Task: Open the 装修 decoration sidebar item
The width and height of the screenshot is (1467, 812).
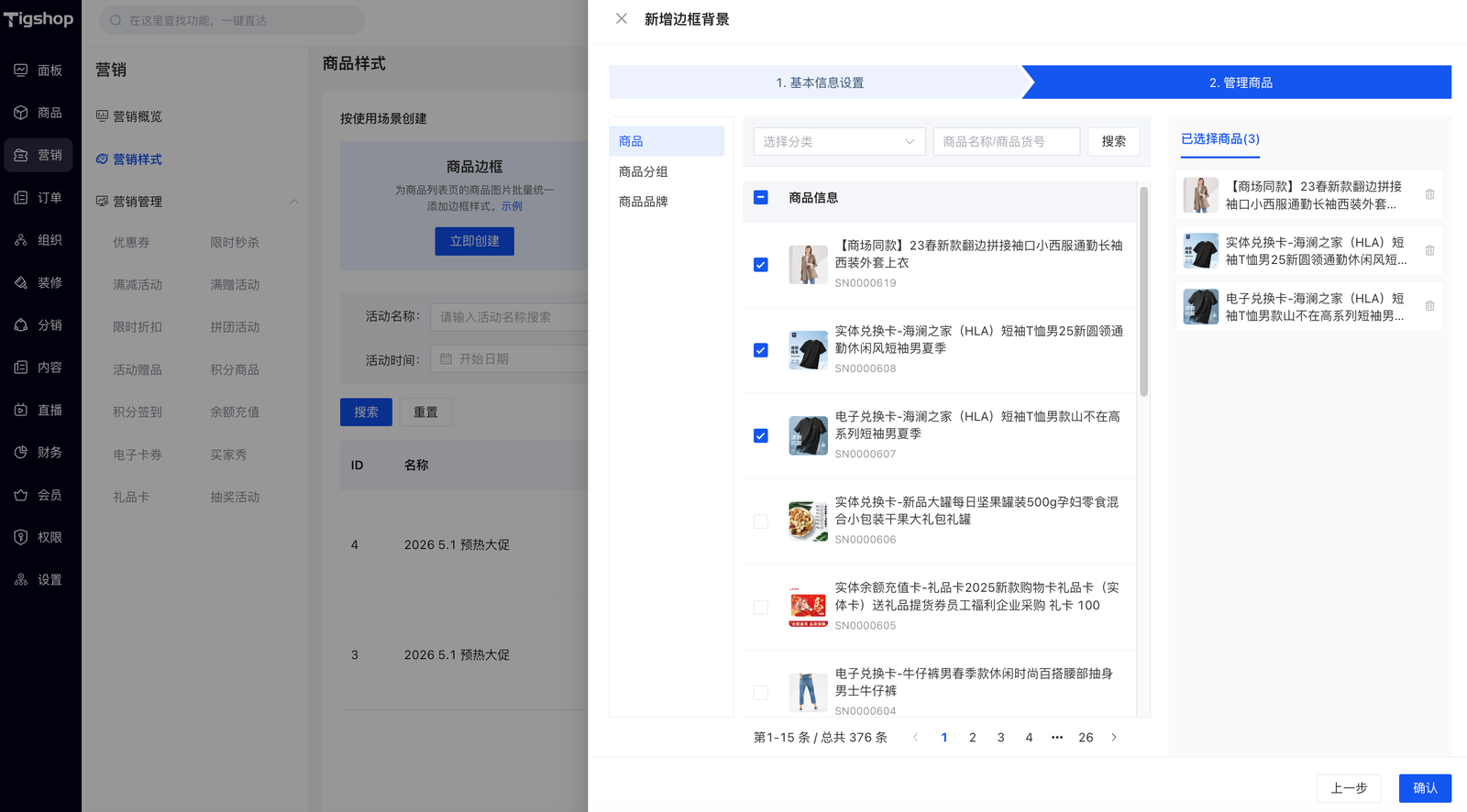Action: click(x=39, y=282)
